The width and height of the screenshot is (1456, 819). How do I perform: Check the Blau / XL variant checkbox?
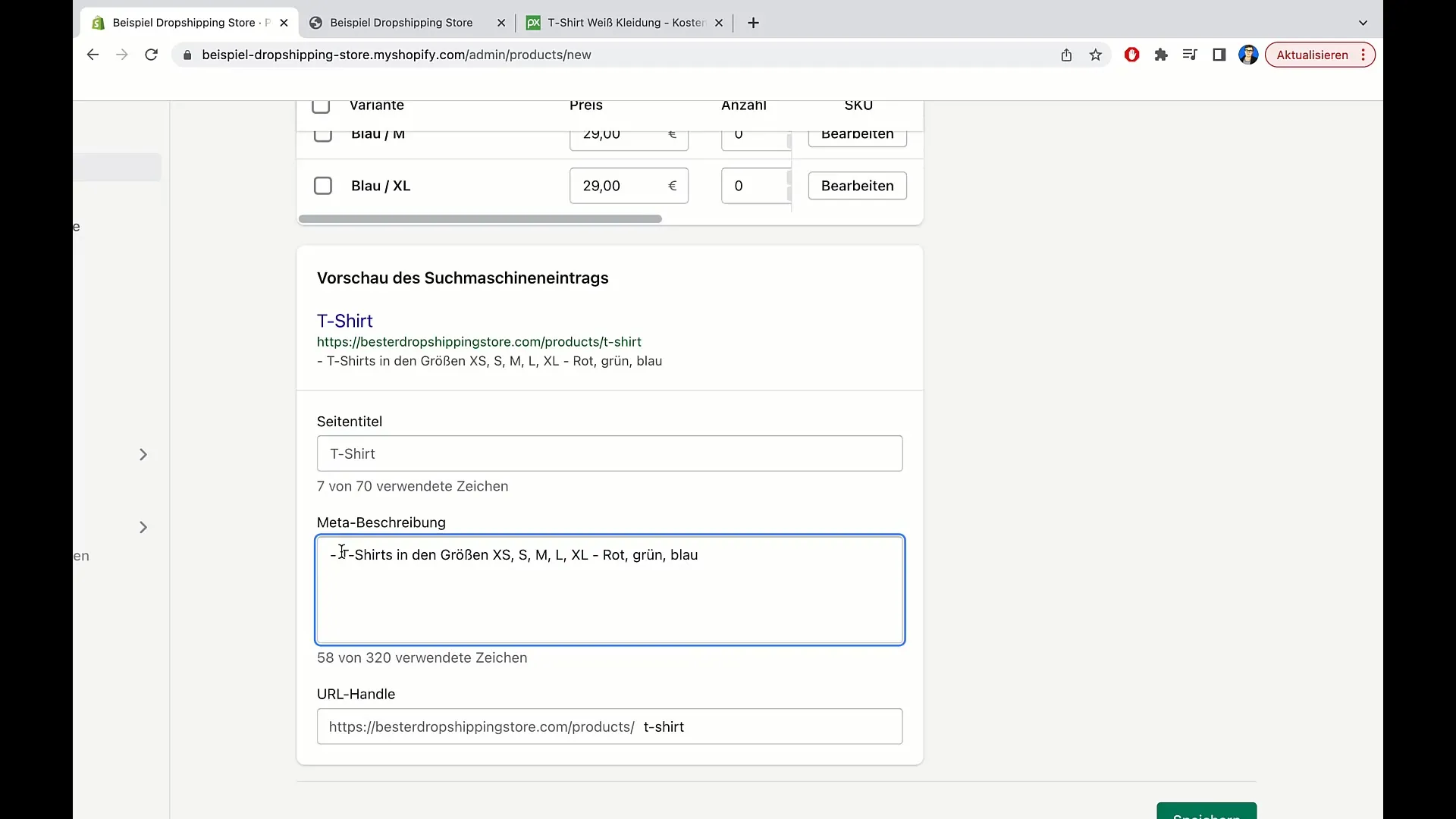click(323, 186)
